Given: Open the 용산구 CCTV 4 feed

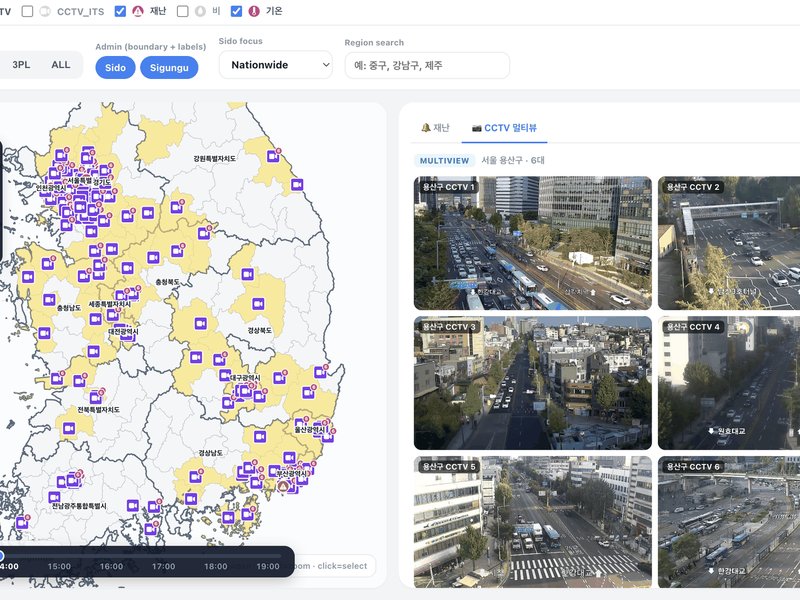Looking at the screenshot, I should [x=729, y=383].
